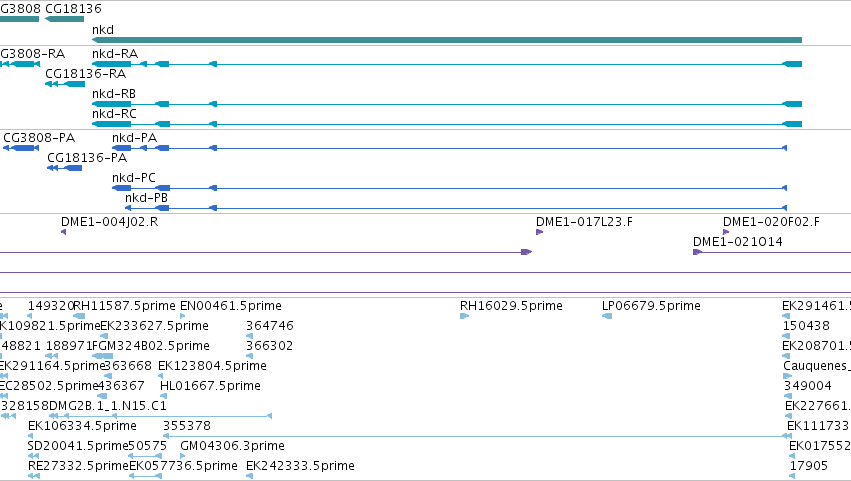Open the nkd-RA transcript label
The width and height of the screenshot is (851, 481).
pyautogui.click(x=115, y=54)
